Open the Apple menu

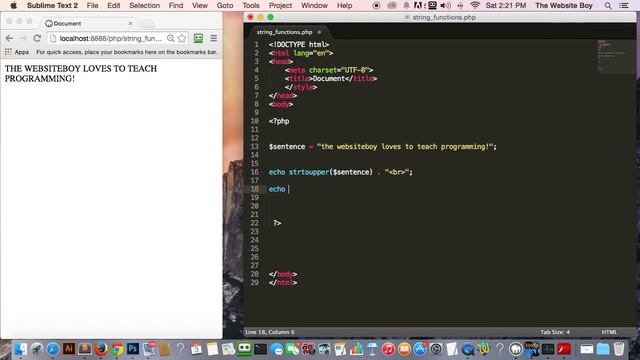pyautogui.click(x=13, y=5)
